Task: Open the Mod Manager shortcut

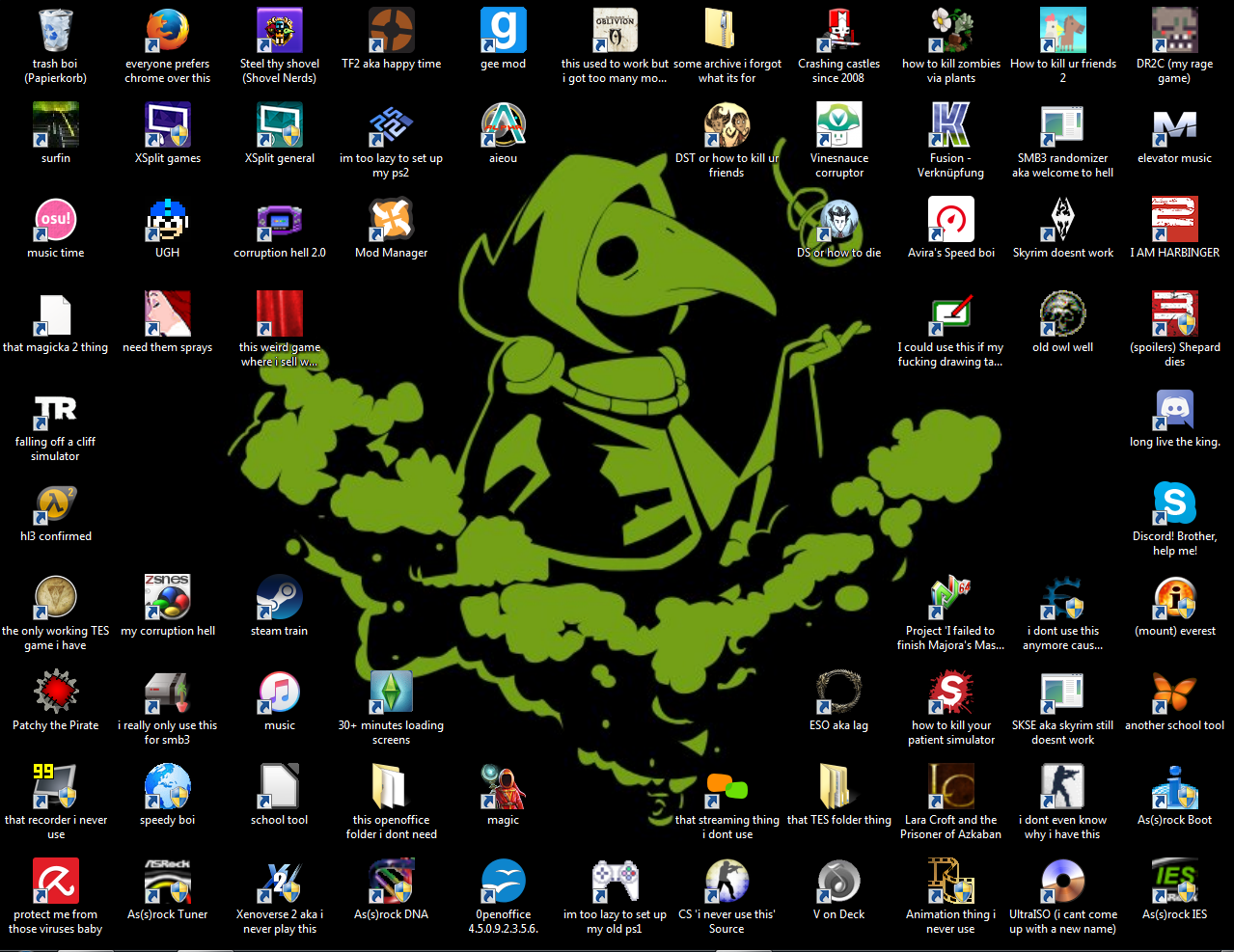Action: coord(391,219)
